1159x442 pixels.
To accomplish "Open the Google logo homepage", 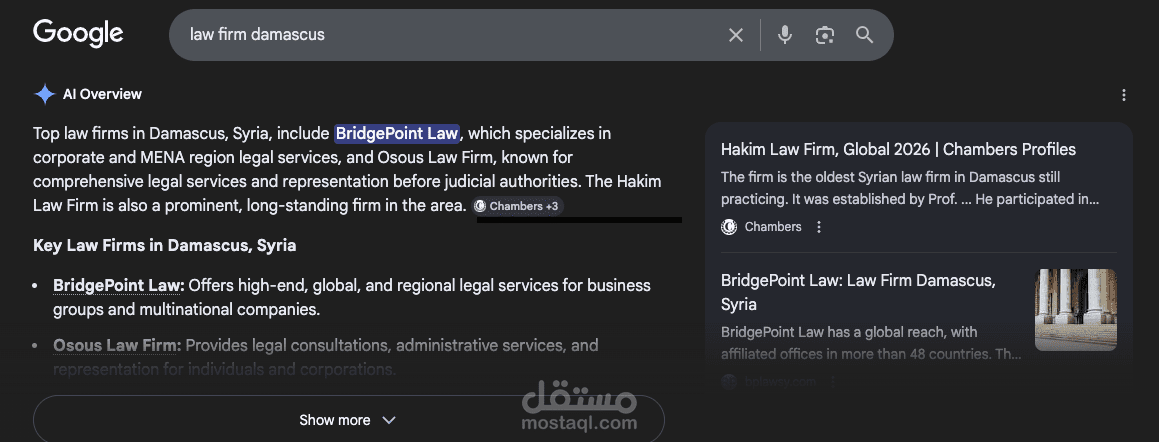I will click(x=78, y=33).
